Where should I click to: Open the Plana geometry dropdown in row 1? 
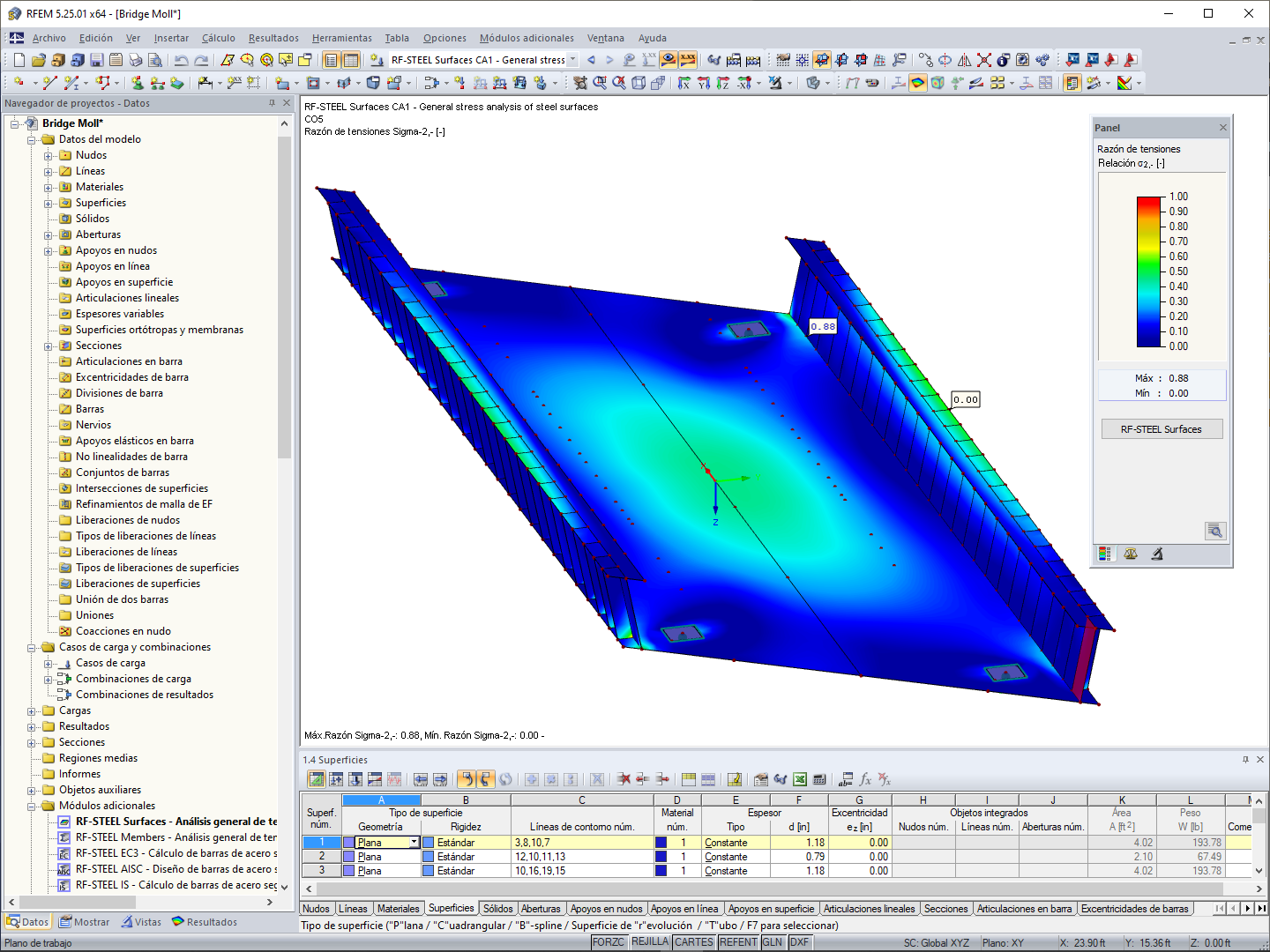point(412,842)
